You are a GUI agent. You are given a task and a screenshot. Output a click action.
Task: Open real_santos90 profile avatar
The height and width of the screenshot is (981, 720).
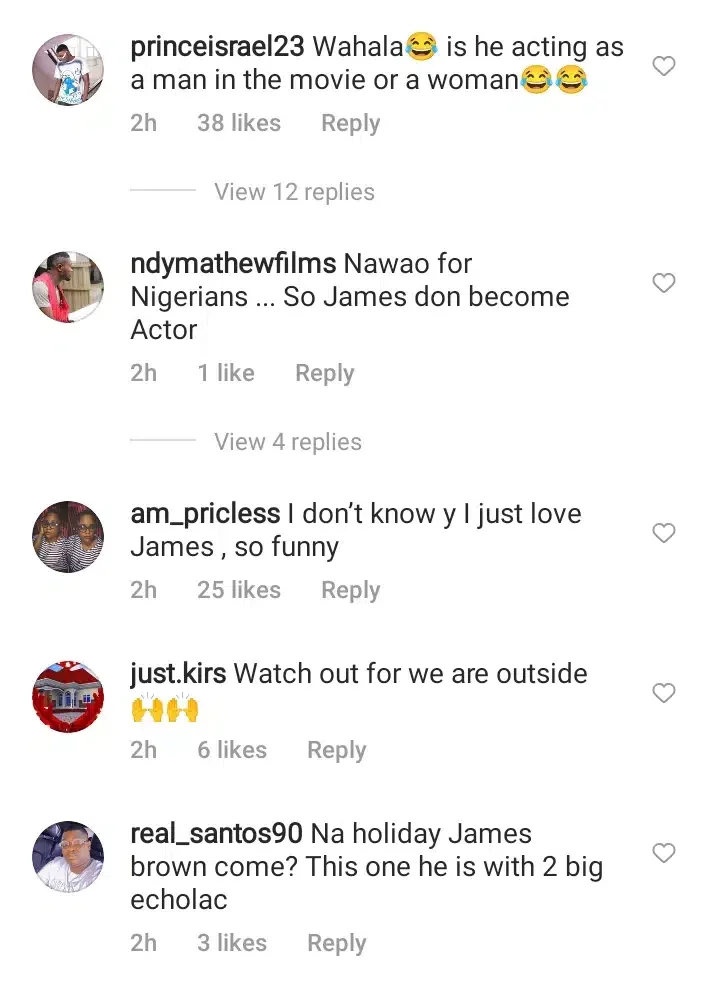pos(68,856)
